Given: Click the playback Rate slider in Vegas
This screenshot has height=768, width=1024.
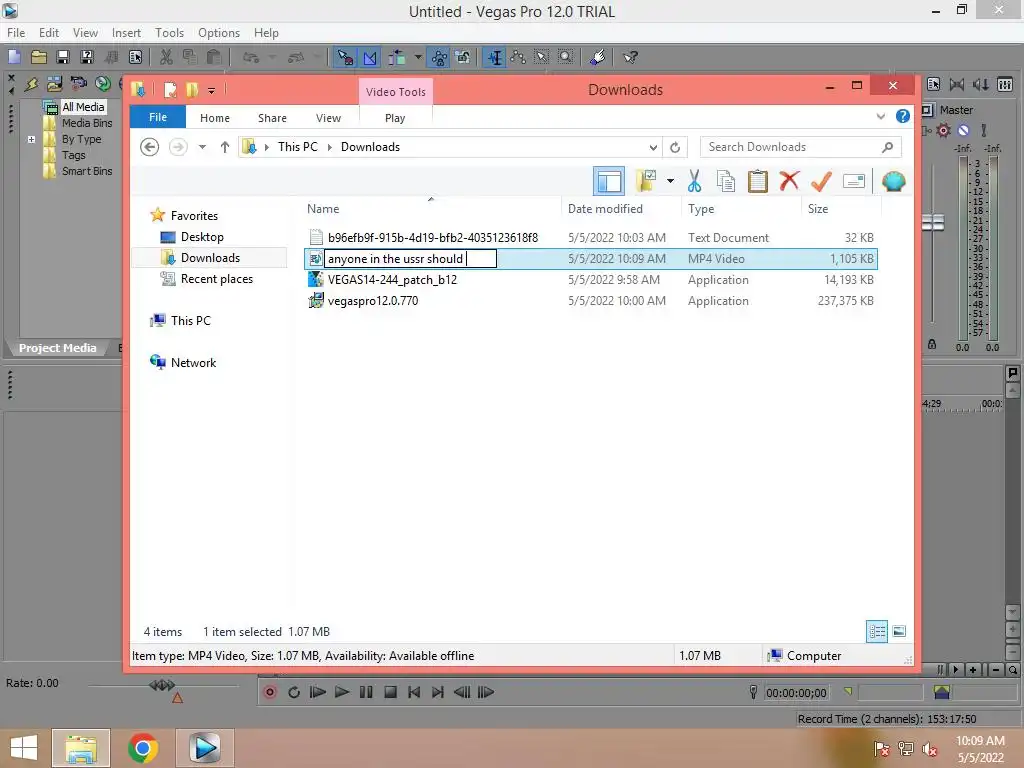Looking at the screenshot, I should [x=162, y=685].
